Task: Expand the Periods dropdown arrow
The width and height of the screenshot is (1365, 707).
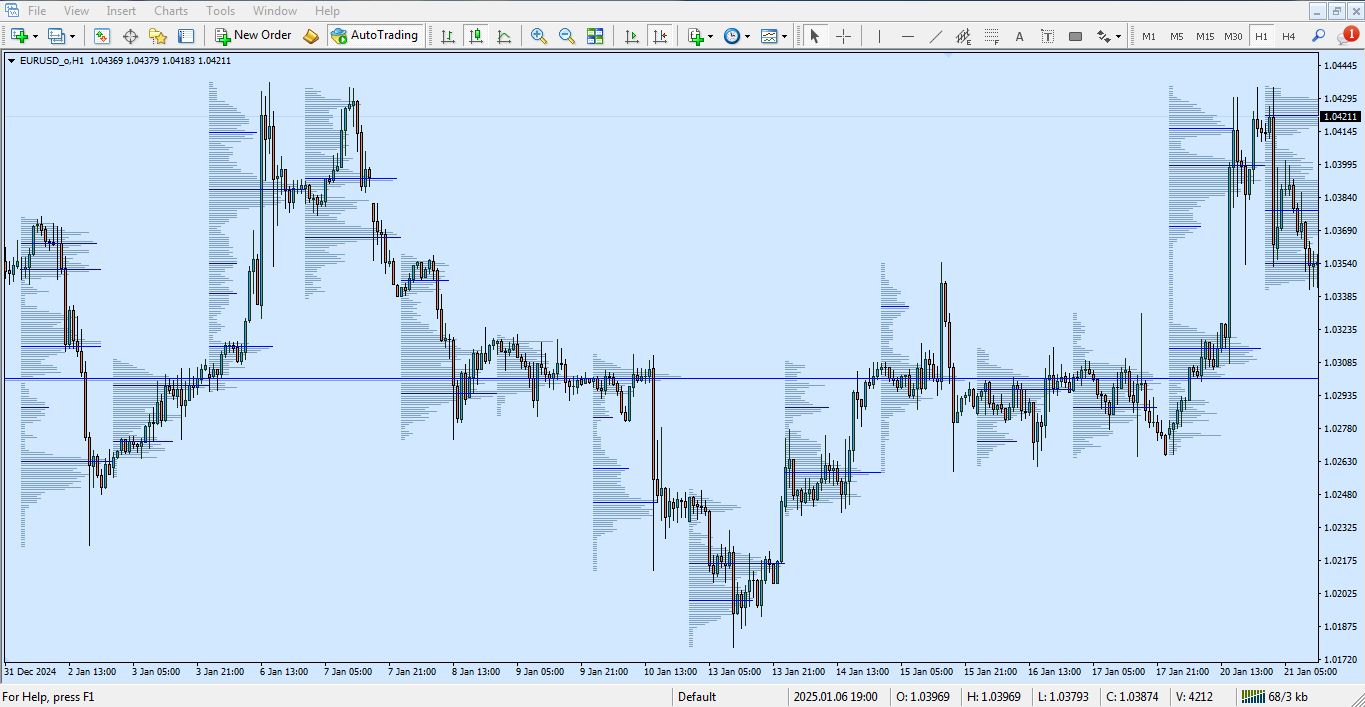Action: click(747, 36)
